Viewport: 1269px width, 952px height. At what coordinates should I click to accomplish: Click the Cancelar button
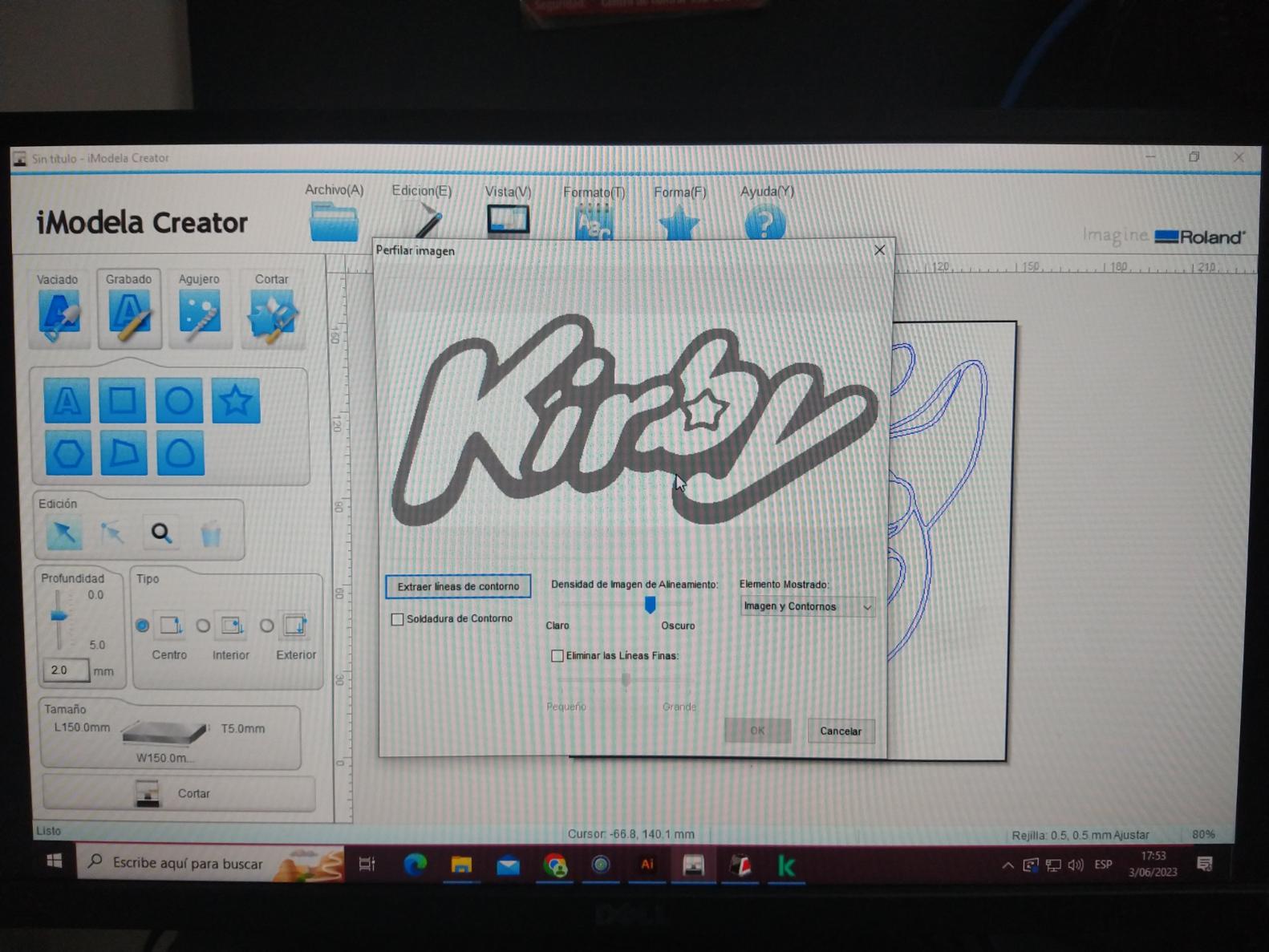tap(841, 731)
